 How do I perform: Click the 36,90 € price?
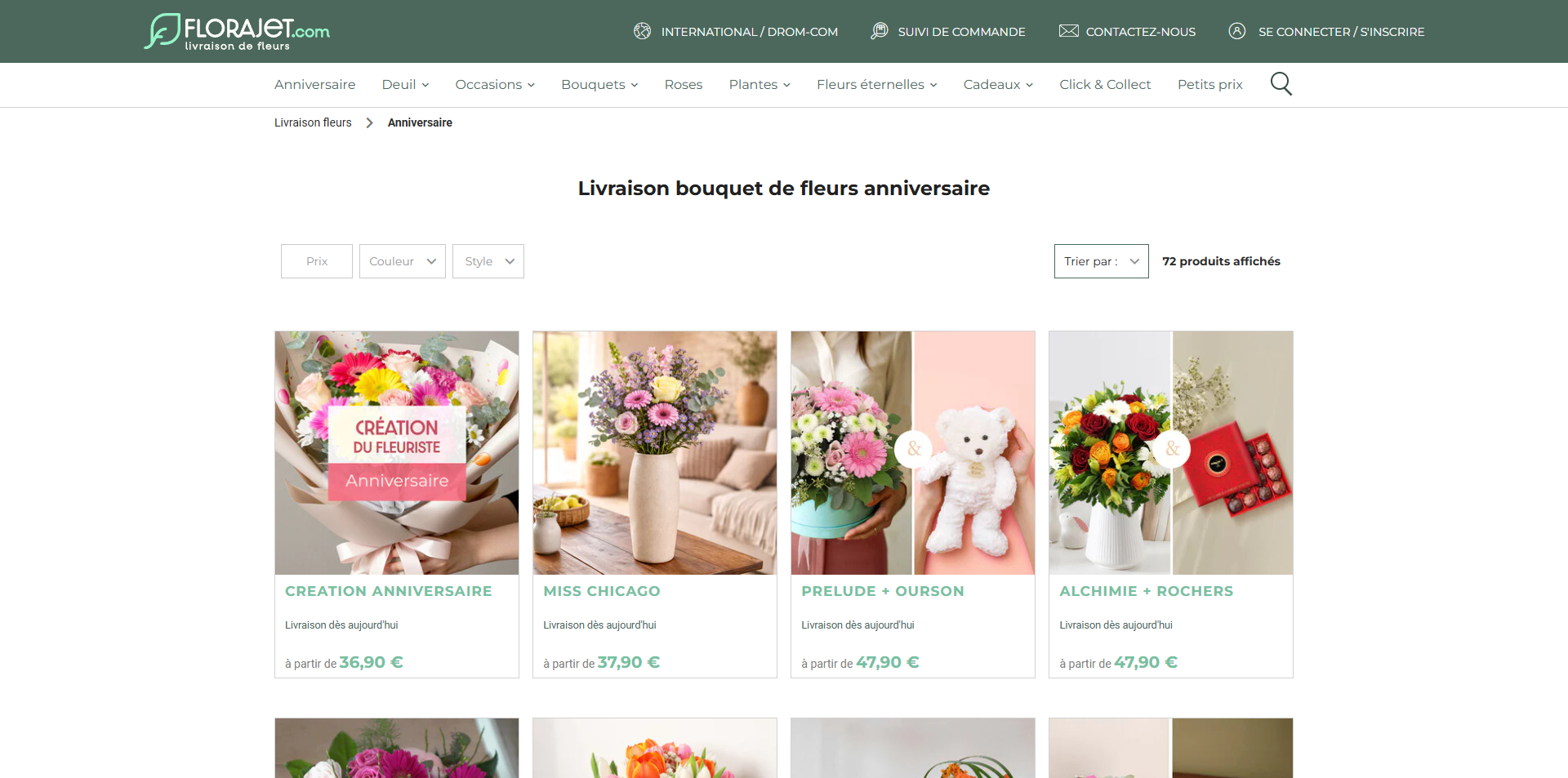[x=372, y=662]
